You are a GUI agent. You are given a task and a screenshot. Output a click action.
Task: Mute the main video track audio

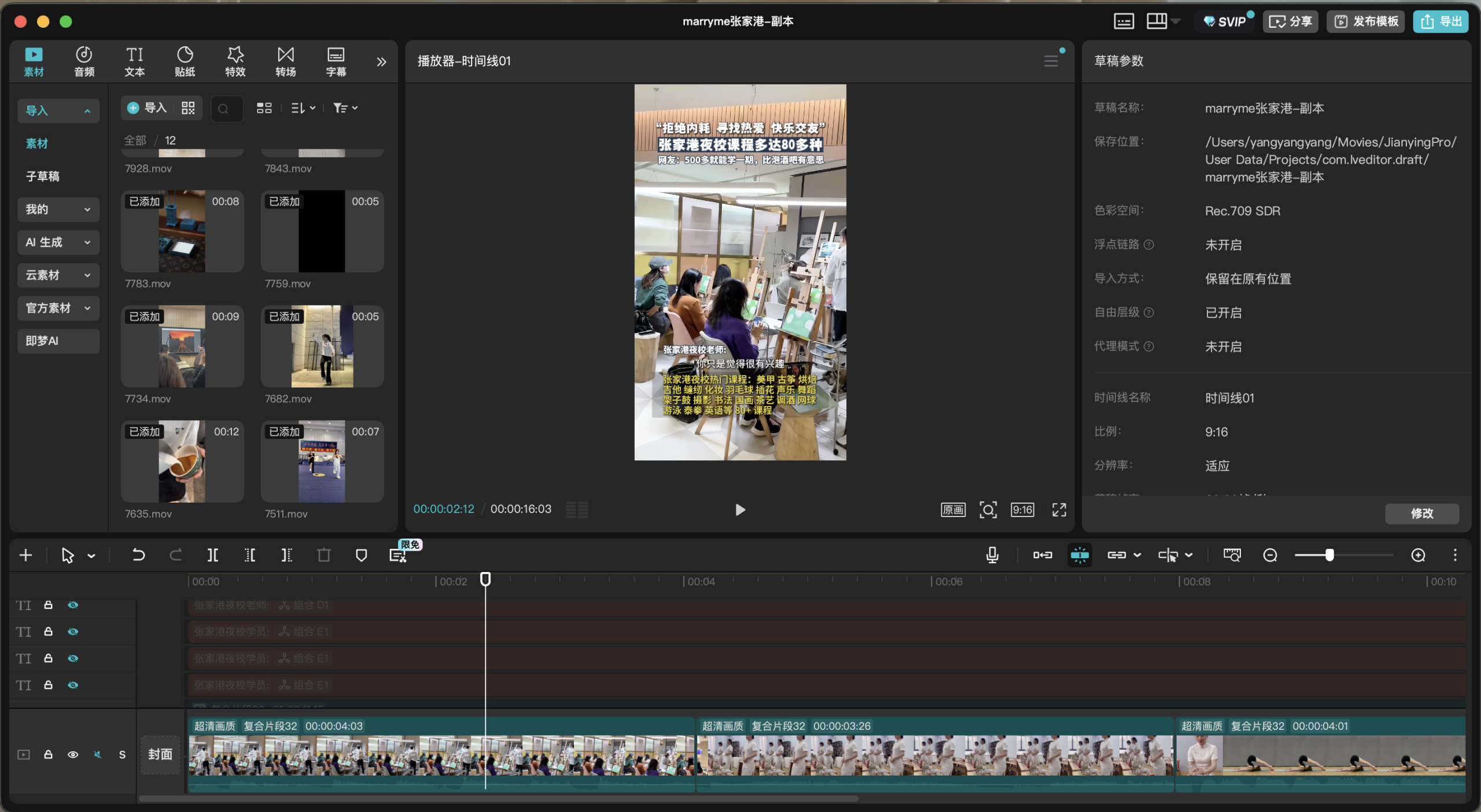click(x=97, y=754)
